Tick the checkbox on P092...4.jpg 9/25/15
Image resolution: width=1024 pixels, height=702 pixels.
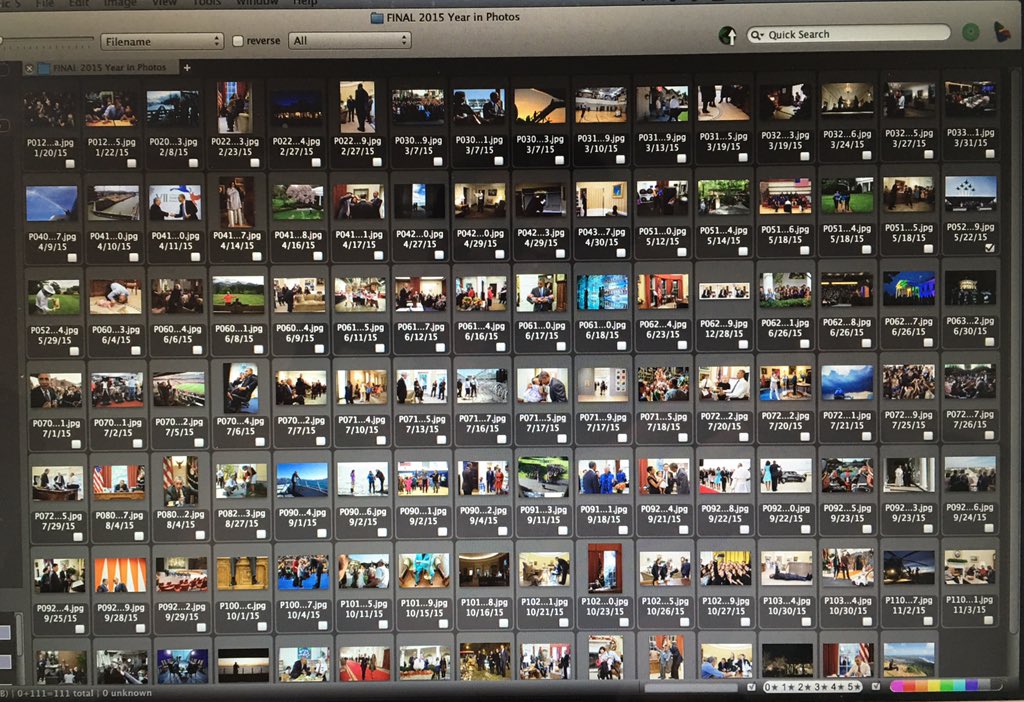pos(80,630)
